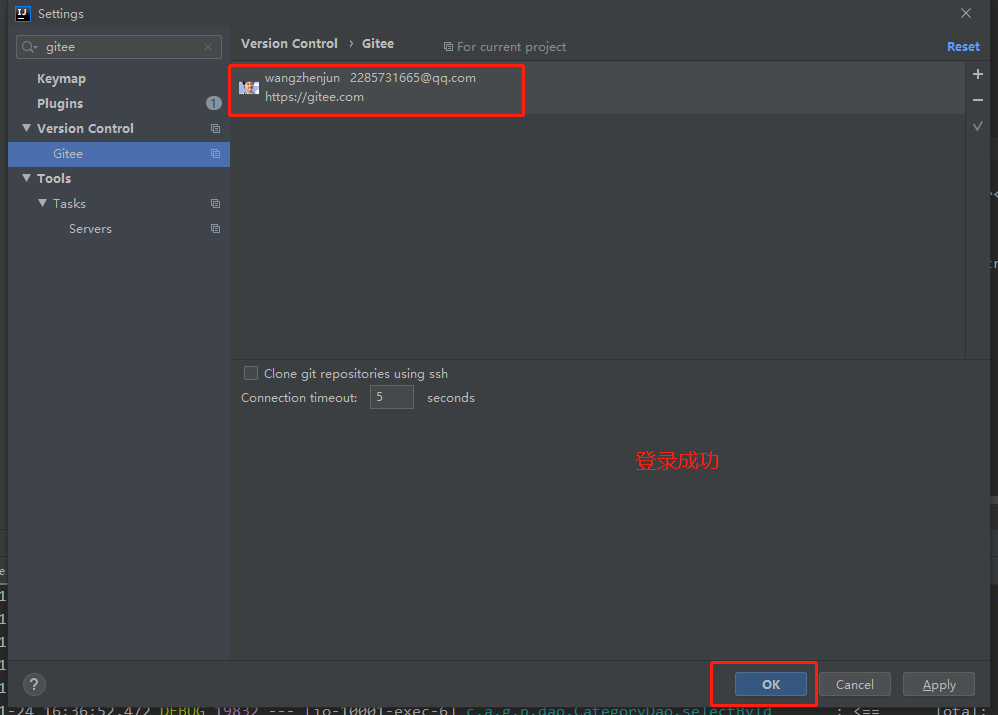Select the wangzhenjun account entry
Screen dimensions: 998x715
coord(376,88)
